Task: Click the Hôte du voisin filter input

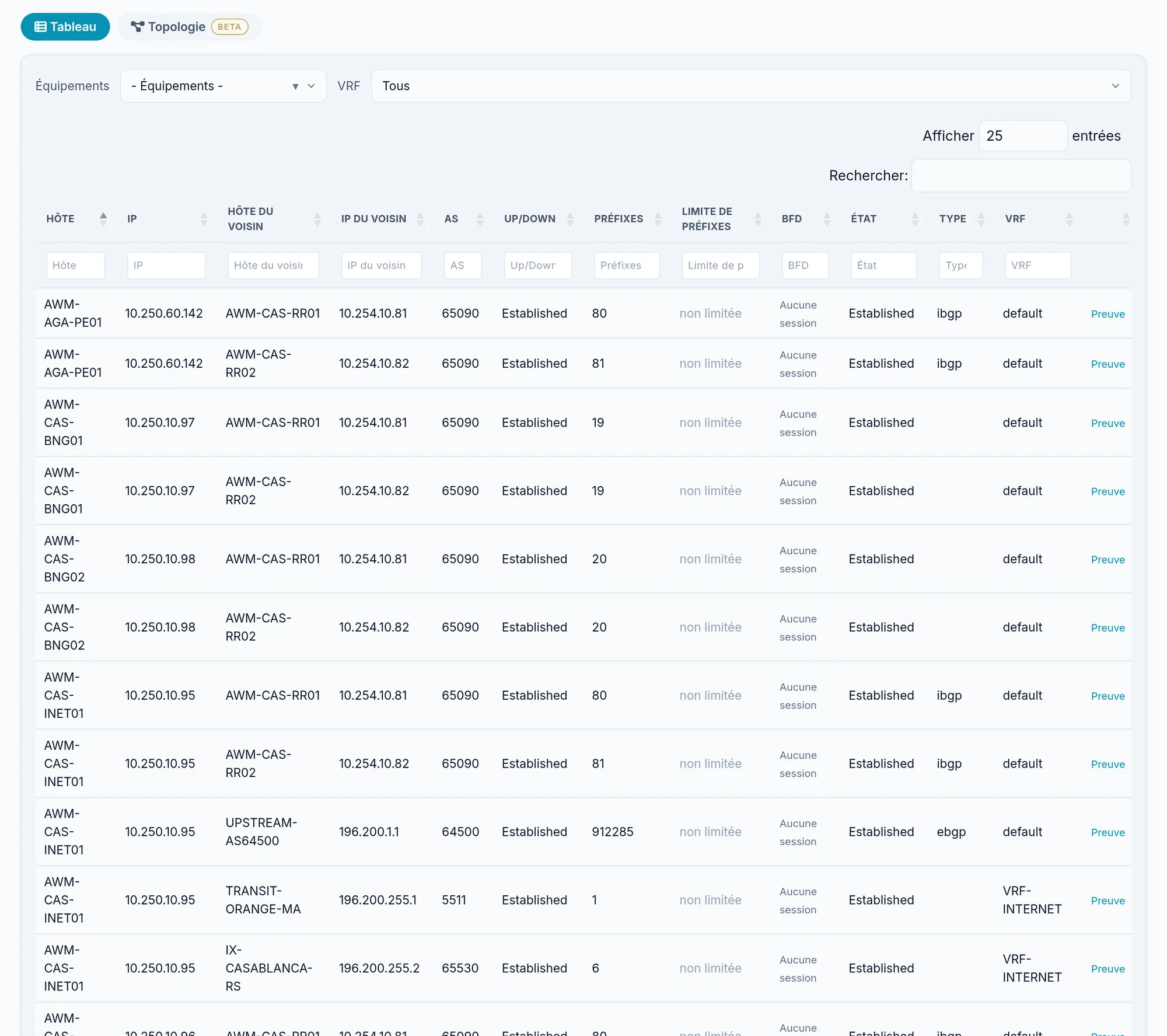Action: coord(273,266)
